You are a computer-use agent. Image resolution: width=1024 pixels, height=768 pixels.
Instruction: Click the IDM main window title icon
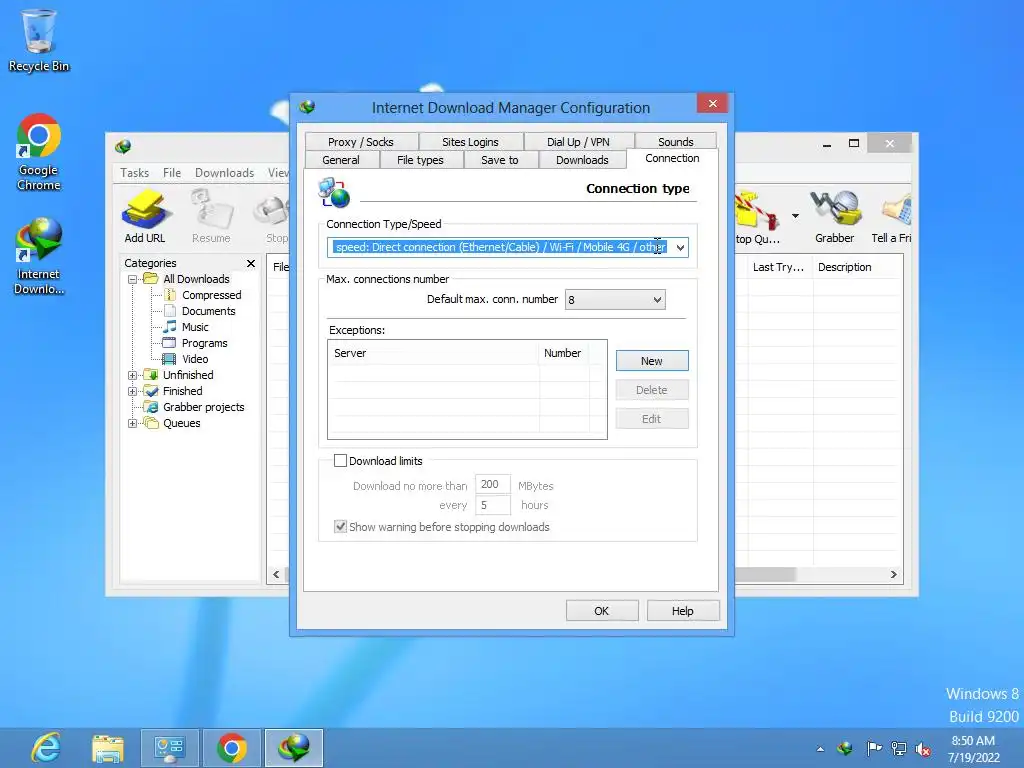click(x=123, y=146)
